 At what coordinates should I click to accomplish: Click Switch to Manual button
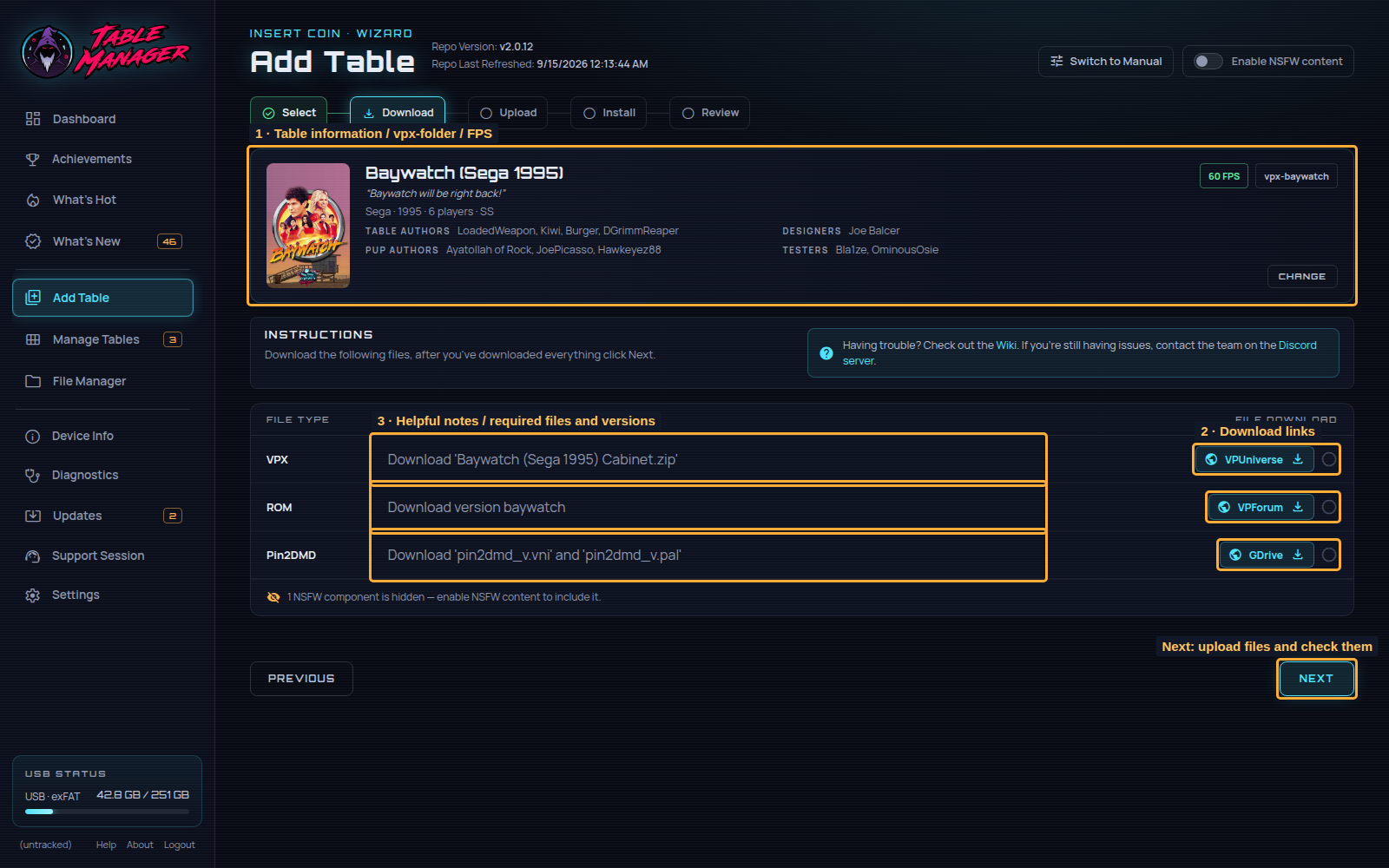coord(1106,62)
